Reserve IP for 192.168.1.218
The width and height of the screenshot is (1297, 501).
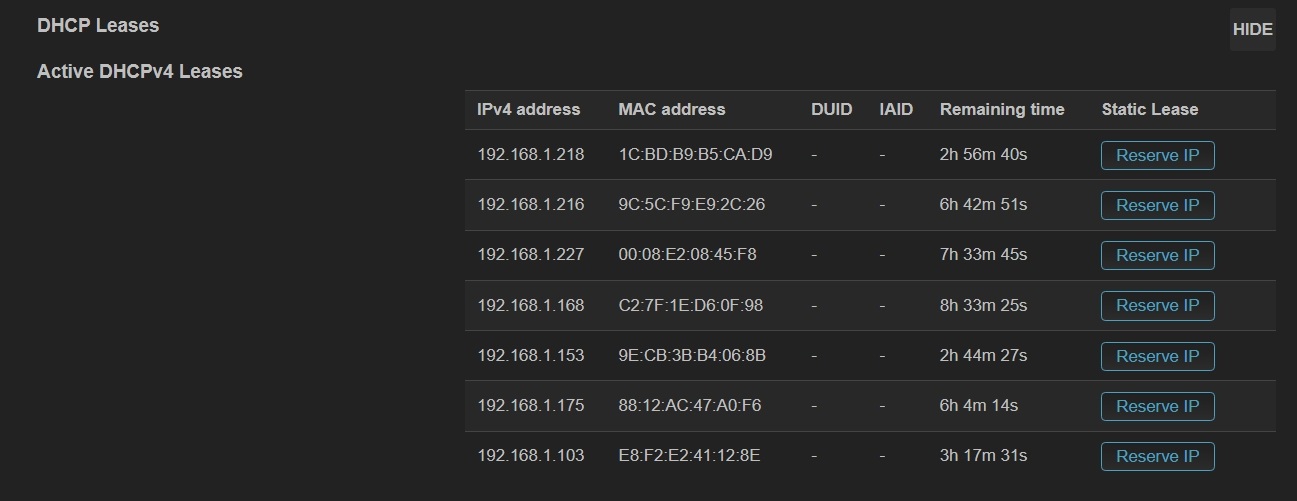point(1157,155)
